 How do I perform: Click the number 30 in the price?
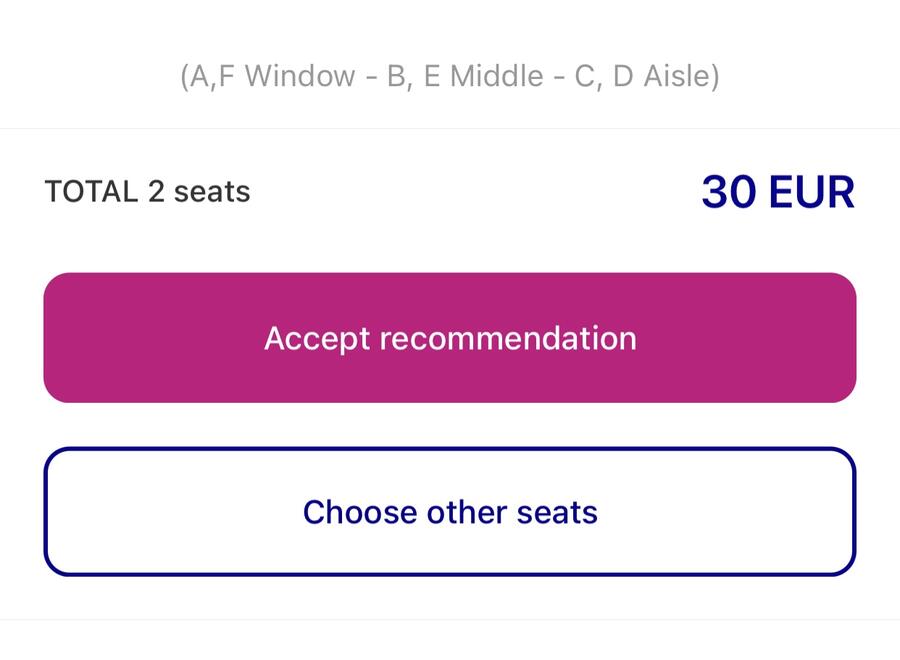729,192
